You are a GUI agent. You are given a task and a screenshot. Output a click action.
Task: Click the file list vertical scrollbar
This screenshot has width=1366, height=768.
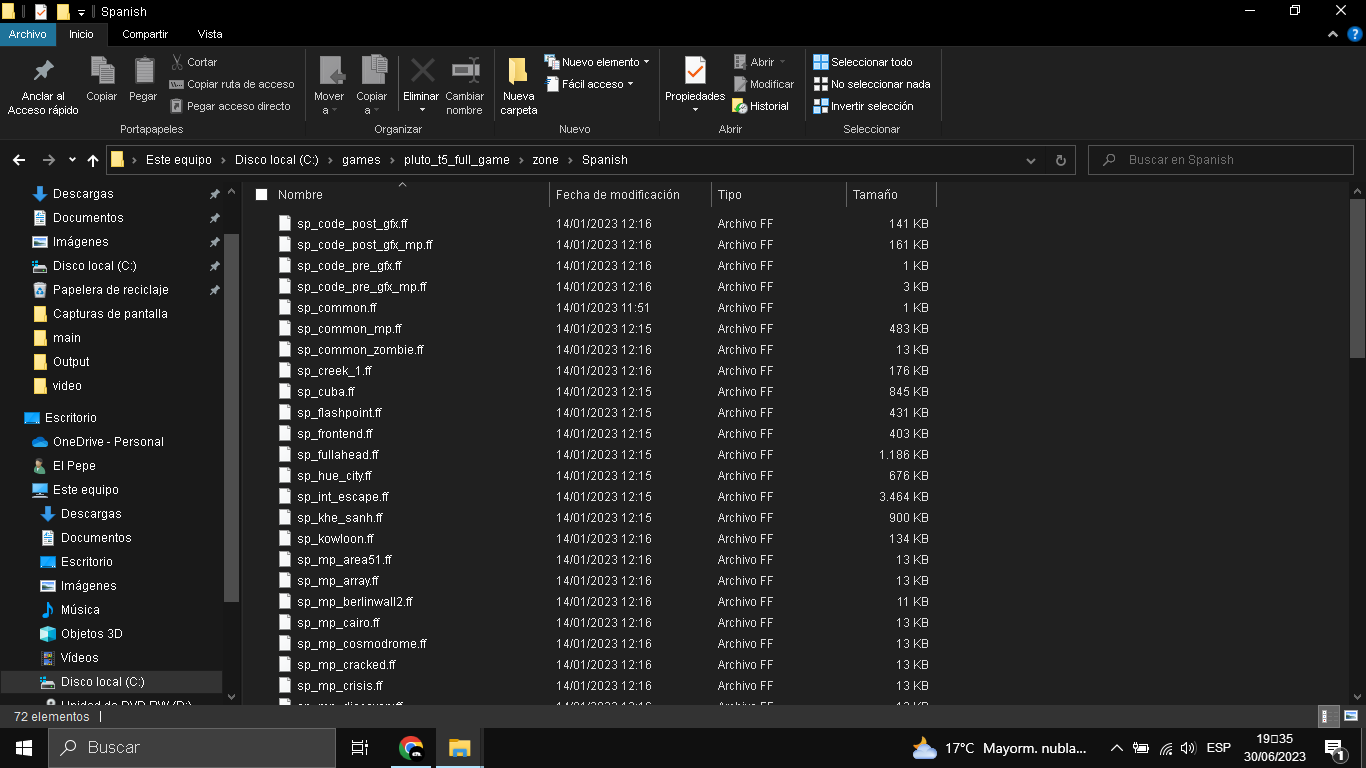tap(1357, 278)
